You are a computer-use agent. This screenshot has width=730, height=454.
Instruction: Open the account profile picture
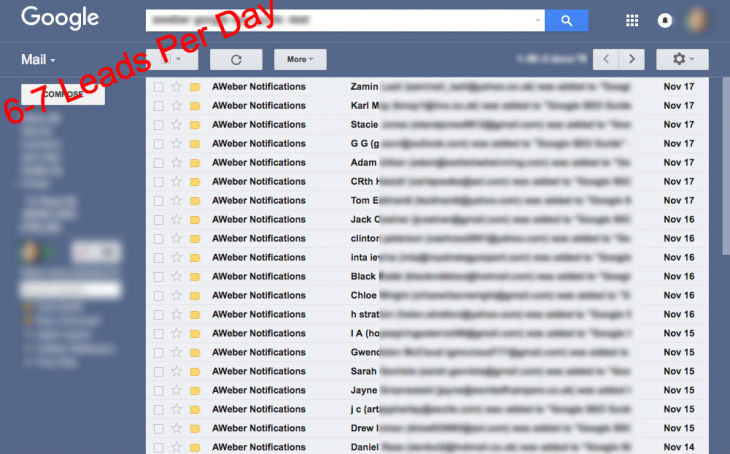[x=697, y=20]
